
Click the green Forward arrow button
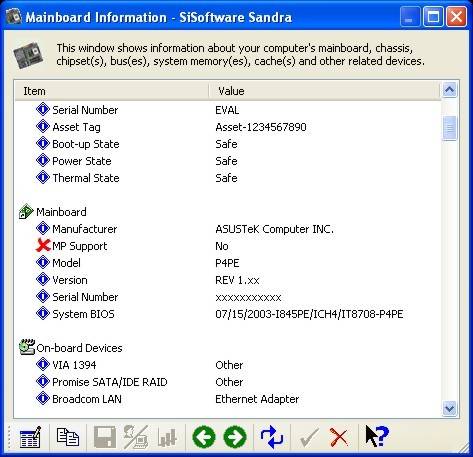click(235, 437)
